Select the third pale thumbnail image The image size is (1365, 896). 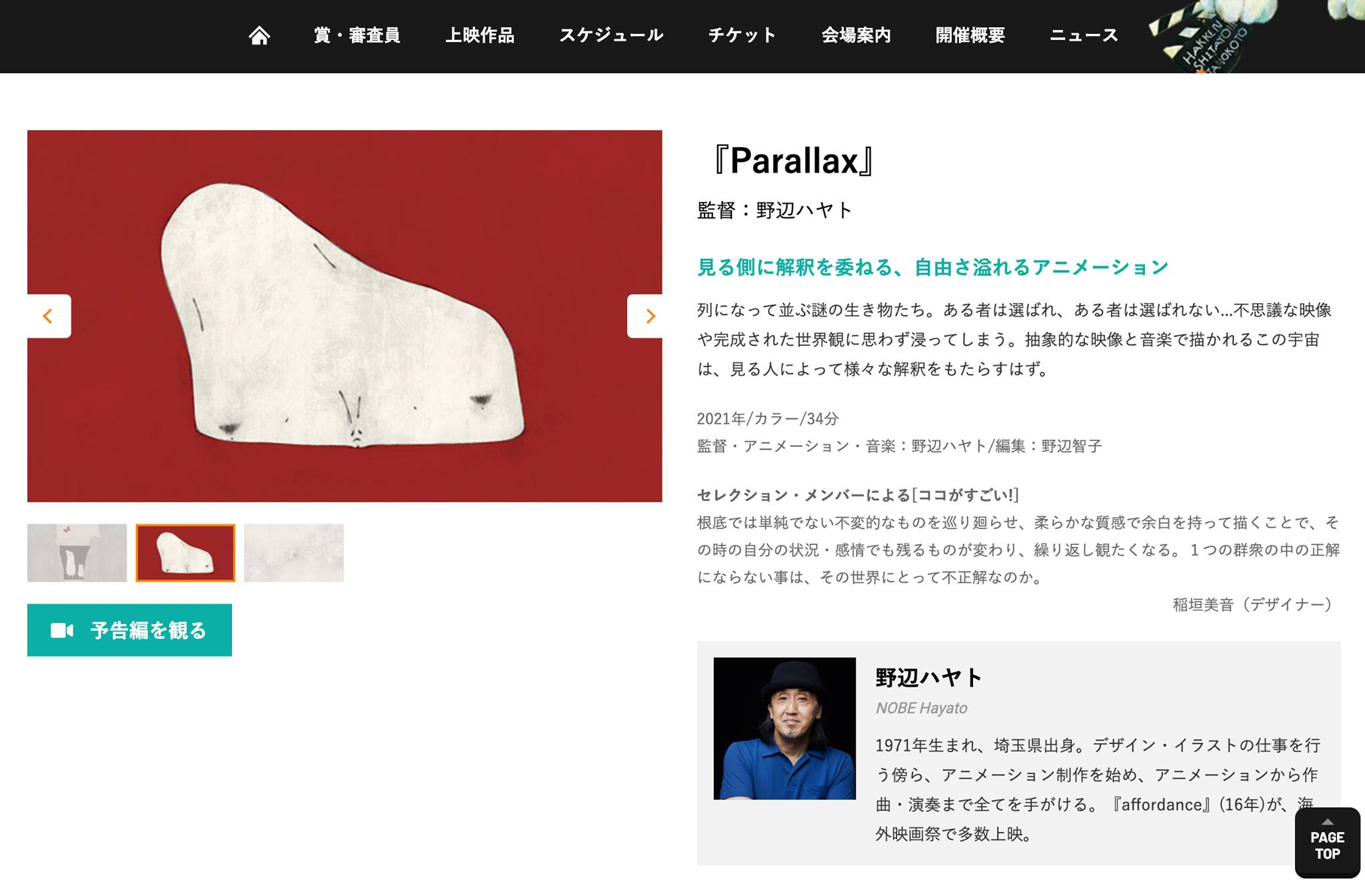294,553
